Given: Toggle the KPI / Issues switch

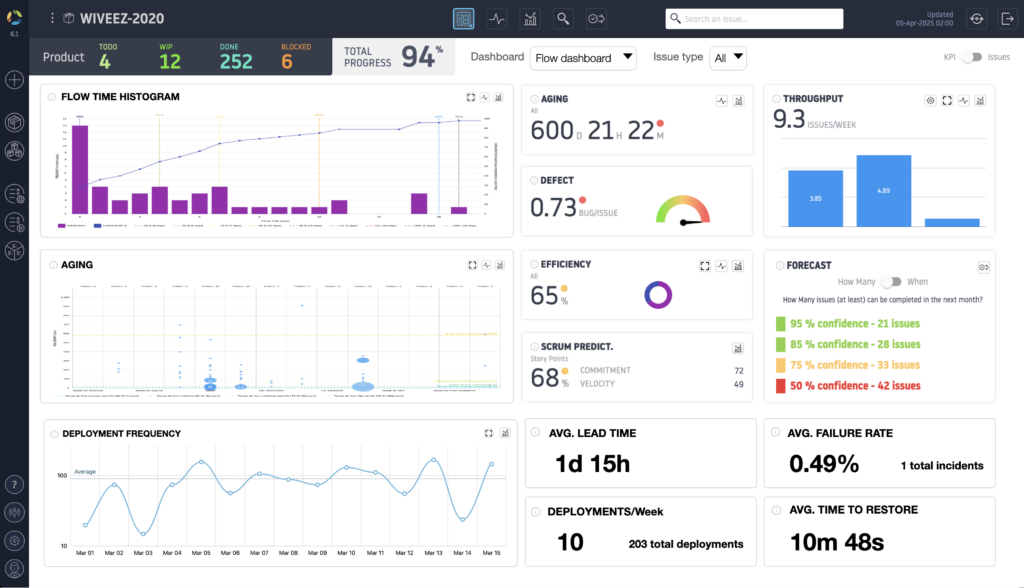Looking at the screenshot, I should point(970,58).
